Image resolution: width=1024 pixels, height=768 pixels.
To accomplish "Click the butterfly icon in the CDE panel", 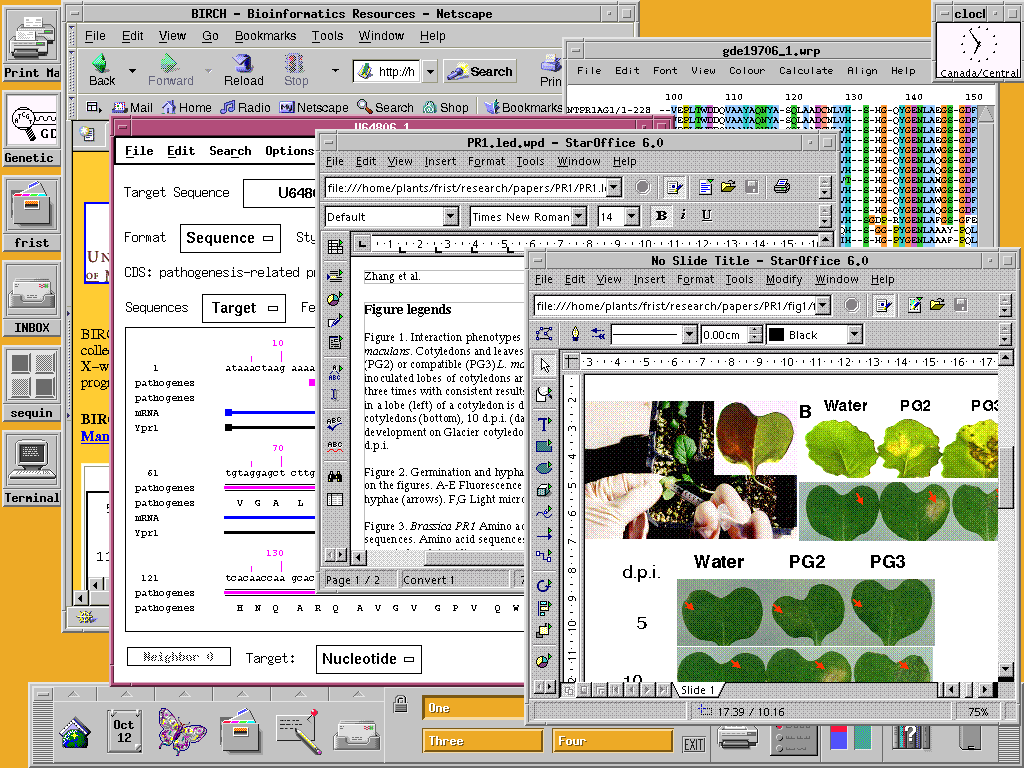I will point(182,731).
